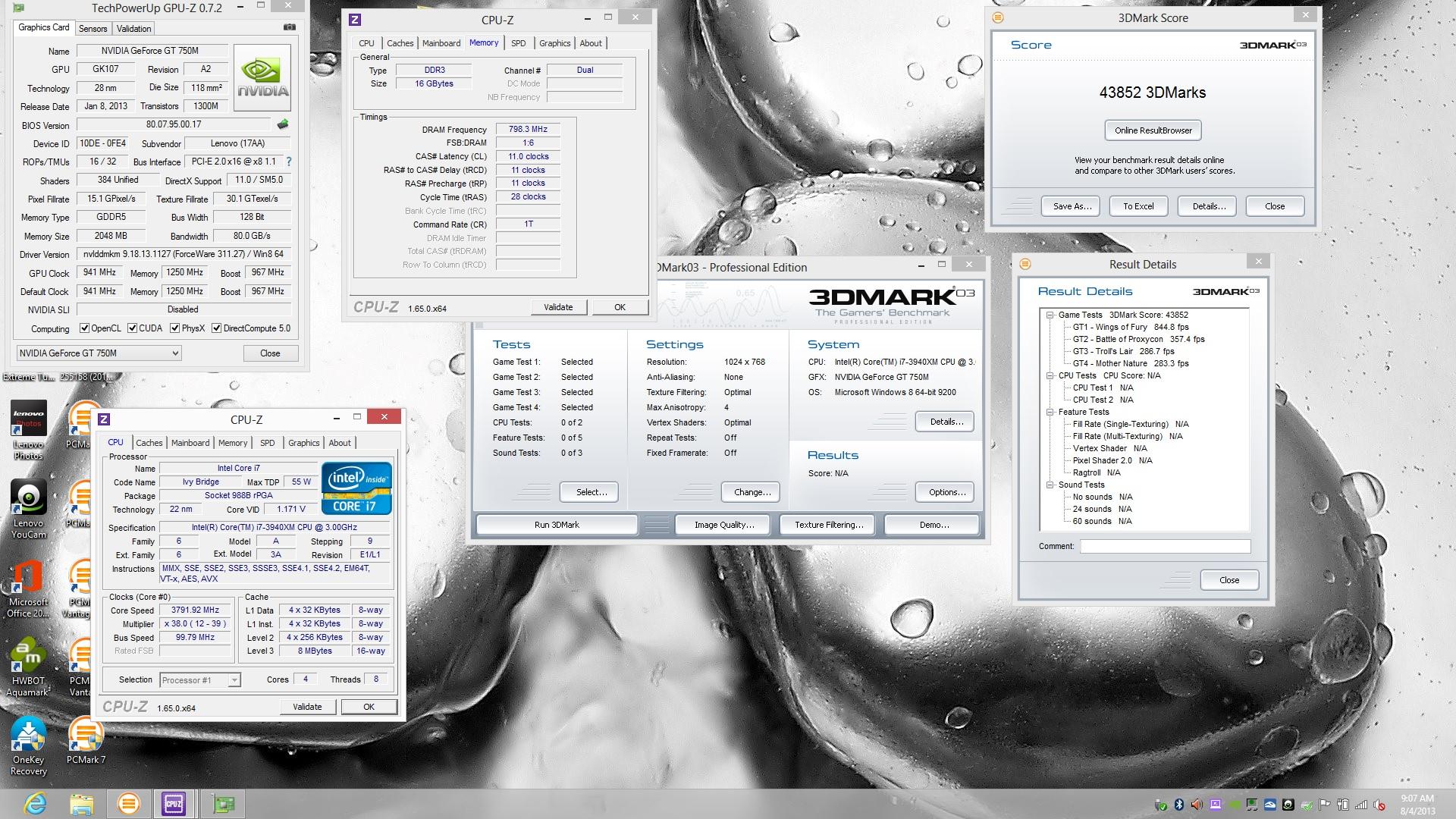
Task: Open Internet Explorer from the taskbar
Action: coord(35,804)
